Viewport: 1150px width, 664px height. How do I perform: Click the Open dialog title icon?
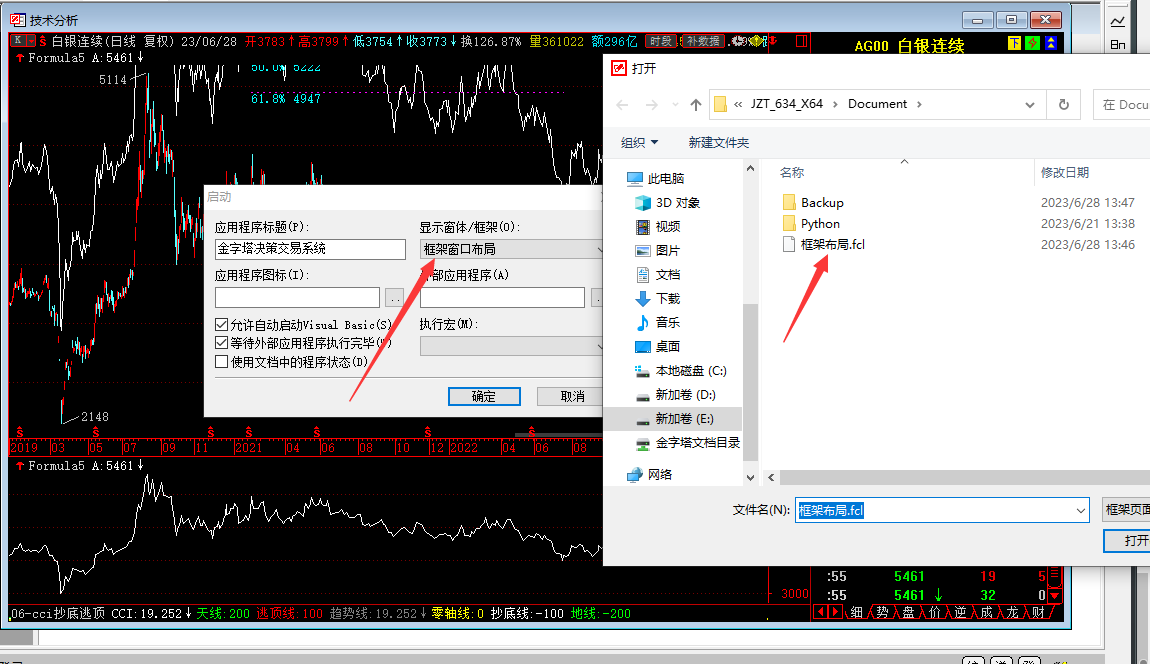619,68
